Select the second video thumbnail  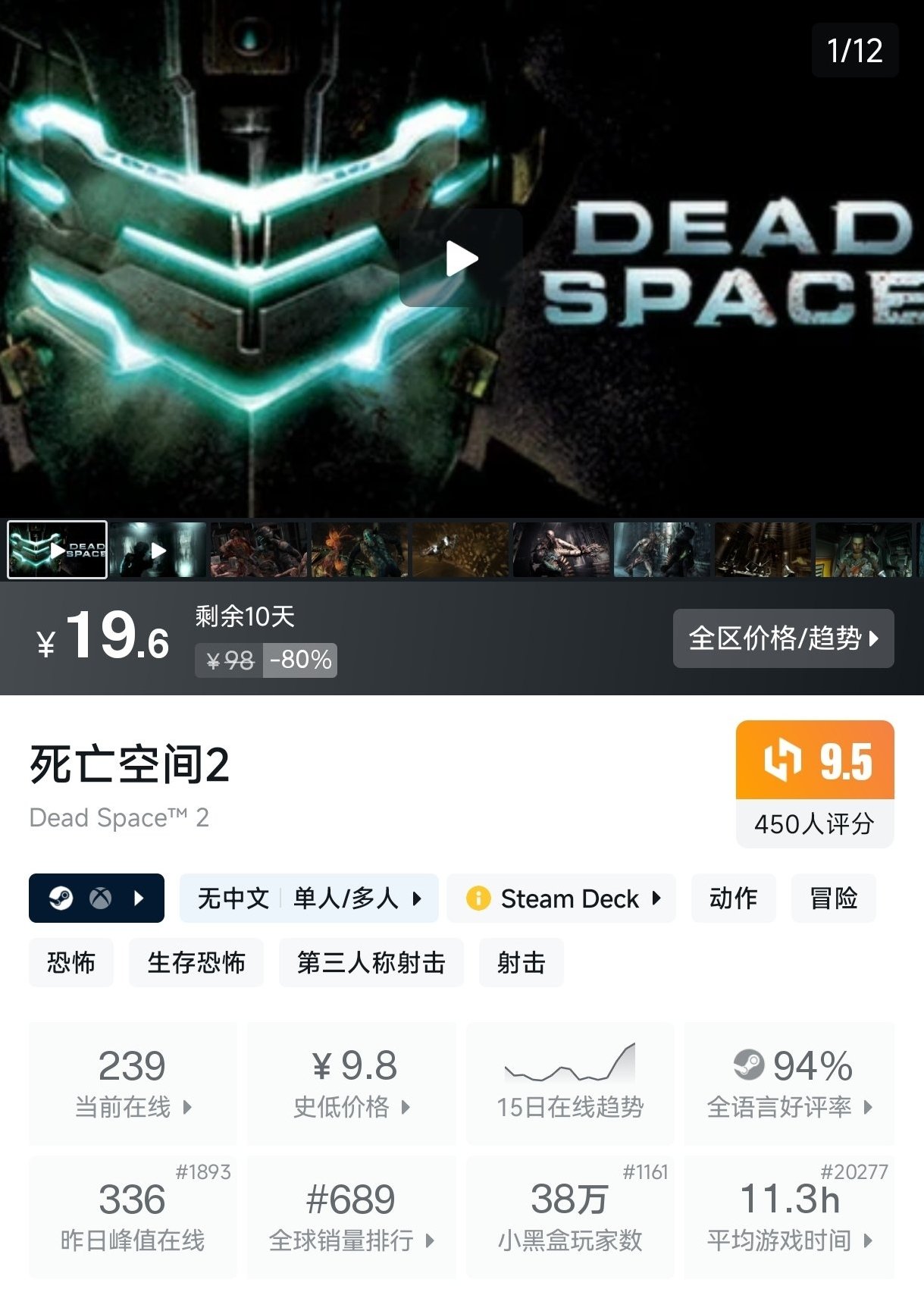pos(158,550)
